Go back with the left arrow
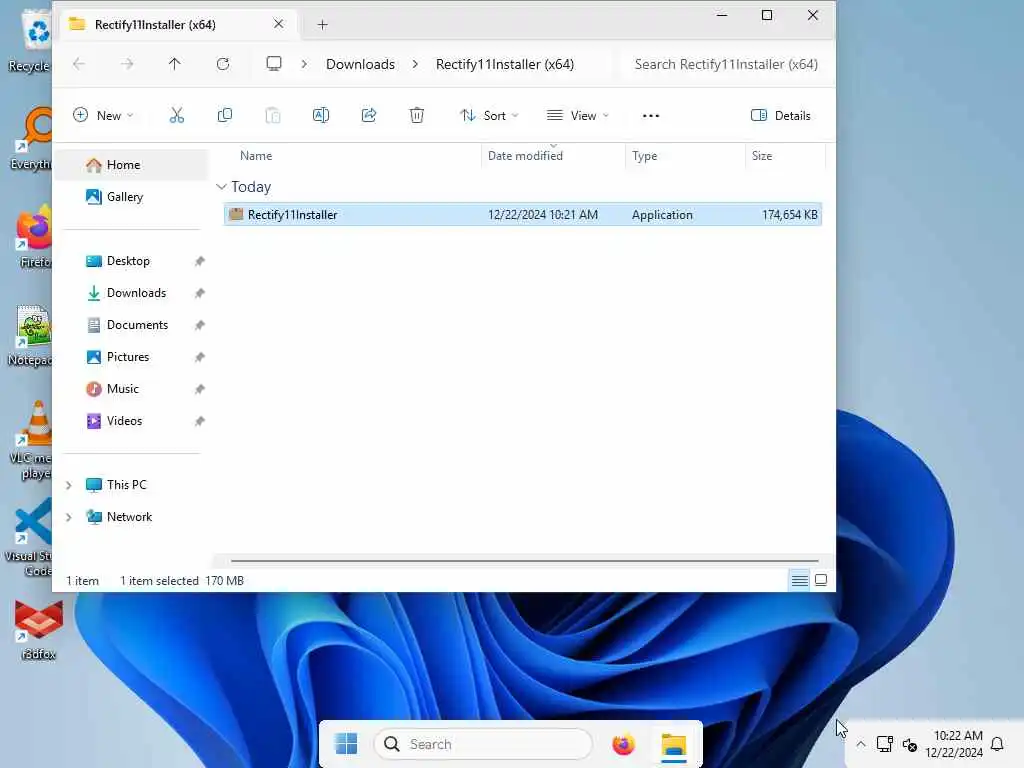This screenshot has height=768, width=1024. 79,64
